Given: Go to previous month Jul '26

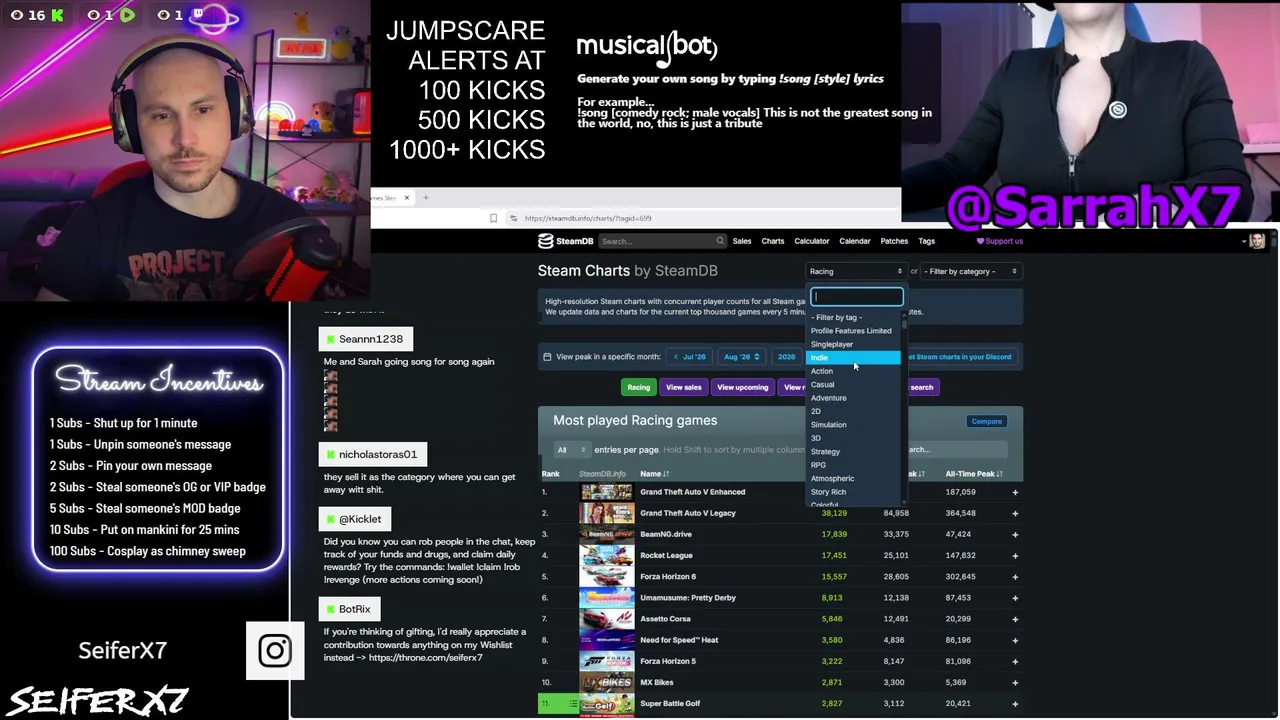Looking at the screenshot, I should pyautogui.click(x=690, y=357).
